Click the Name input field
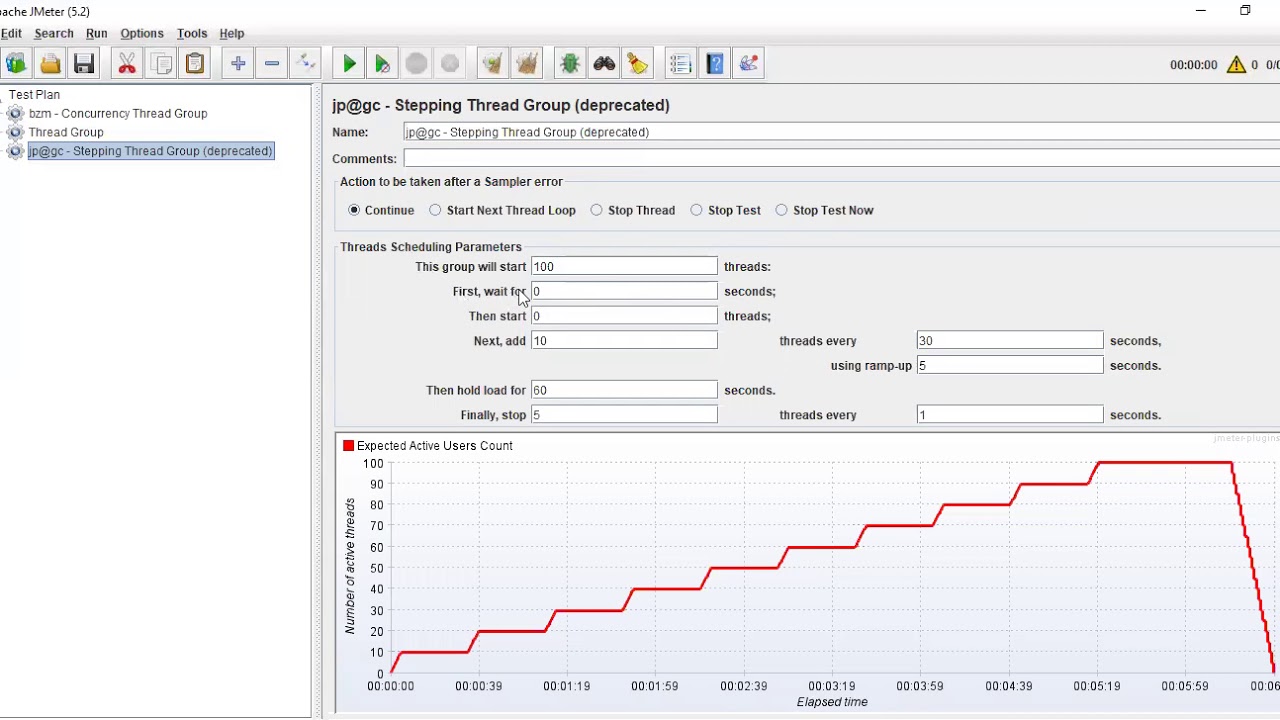The height and width of the screenshot is (720, 1280). [x=842, y=132]
